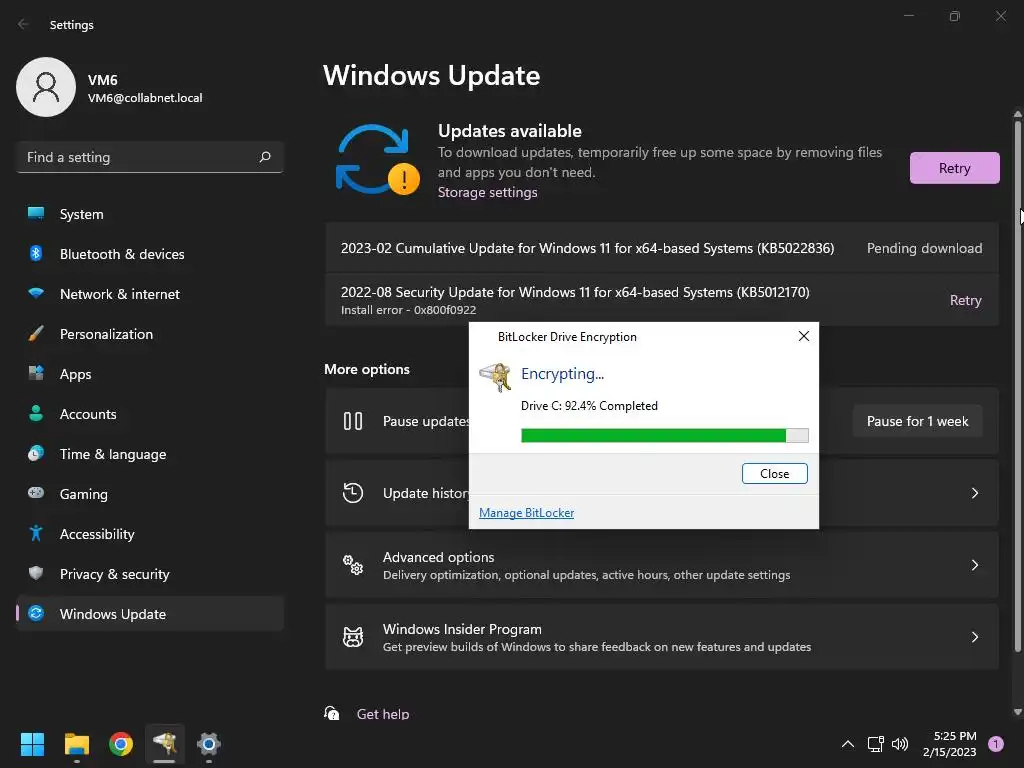Screen dimensions: 1024x768
Task: Open Google Chrome from taskbar
Action: point(121,744)
